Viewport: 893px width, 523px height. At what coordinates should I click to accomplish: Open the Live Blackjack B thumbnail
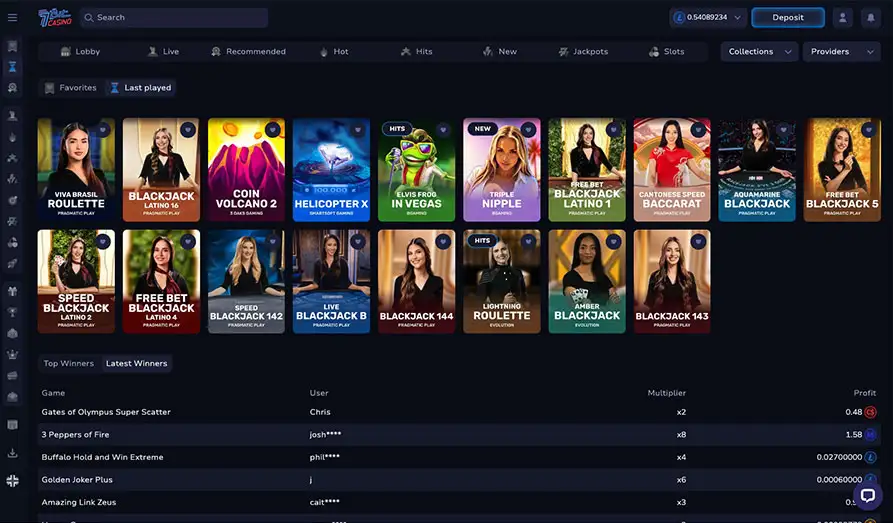(331, 281)
